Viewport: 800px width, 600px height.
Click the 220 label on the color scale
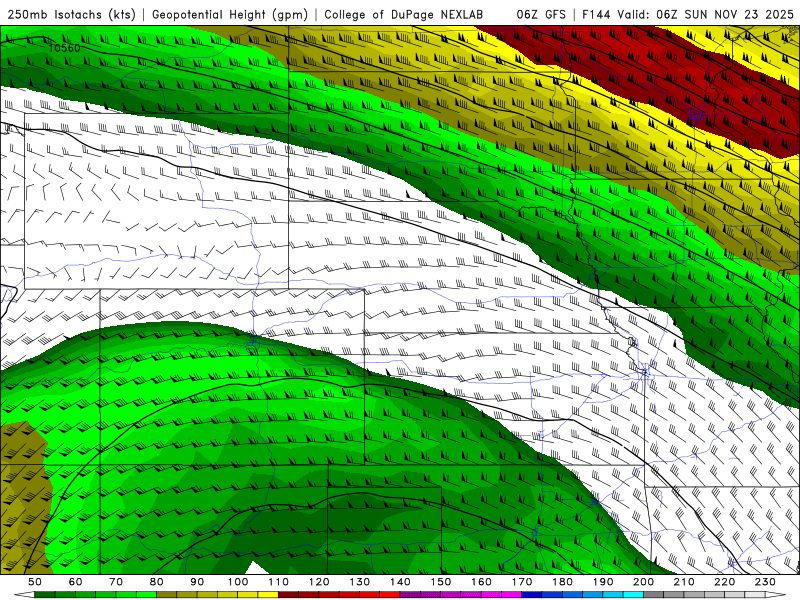(x=724, y=582)
